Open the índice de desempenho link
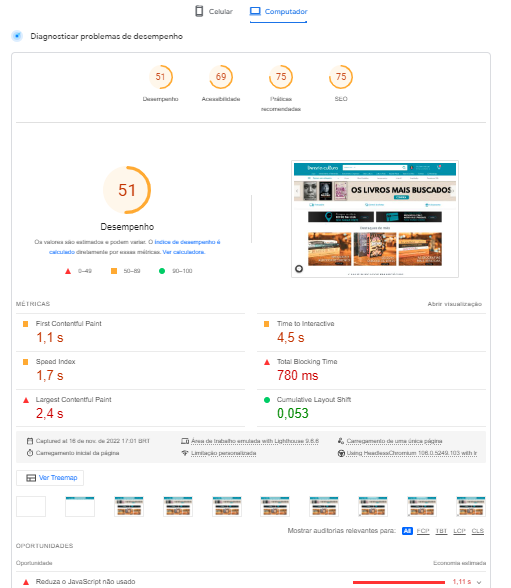This screenshot has height=588, width=511. (187, 242)
